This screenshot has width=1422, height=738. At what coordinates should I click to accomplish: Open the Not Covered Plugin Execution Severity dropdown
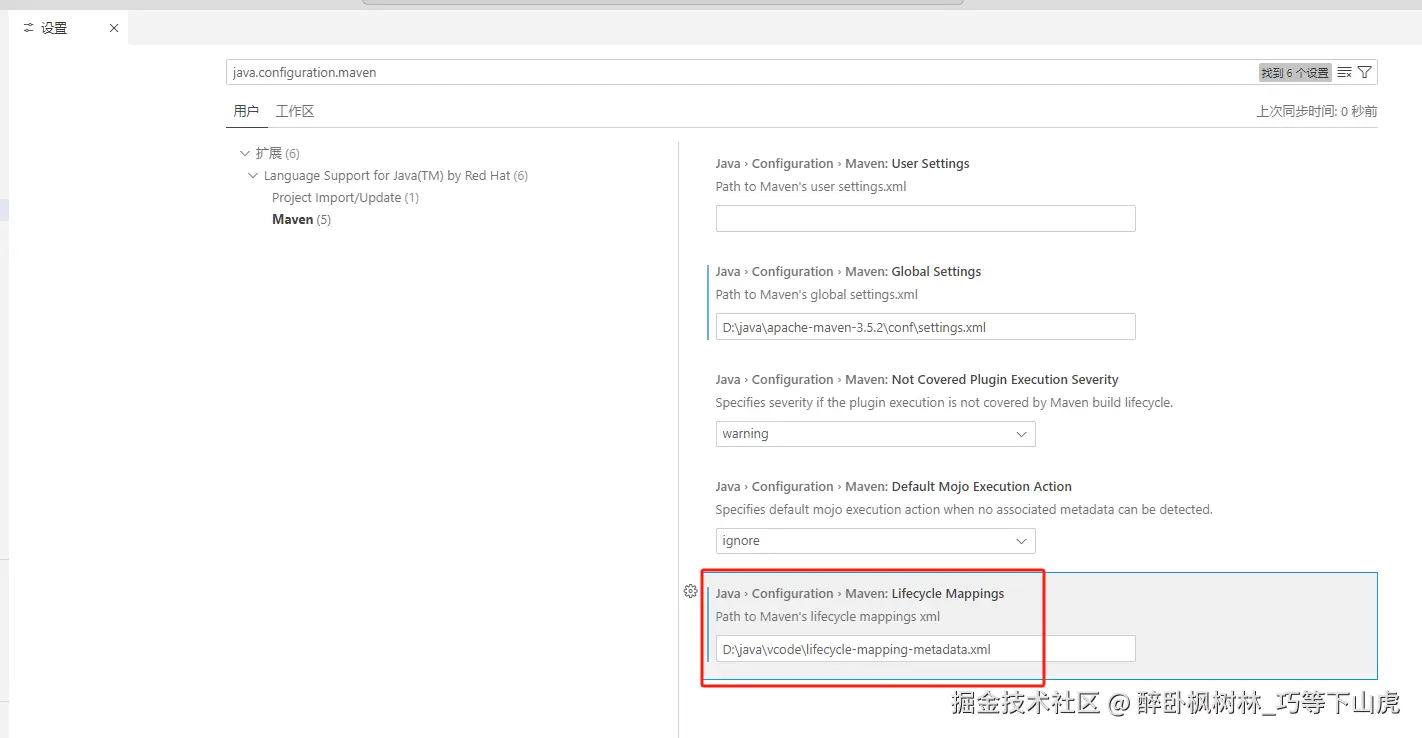coord(876,434)
